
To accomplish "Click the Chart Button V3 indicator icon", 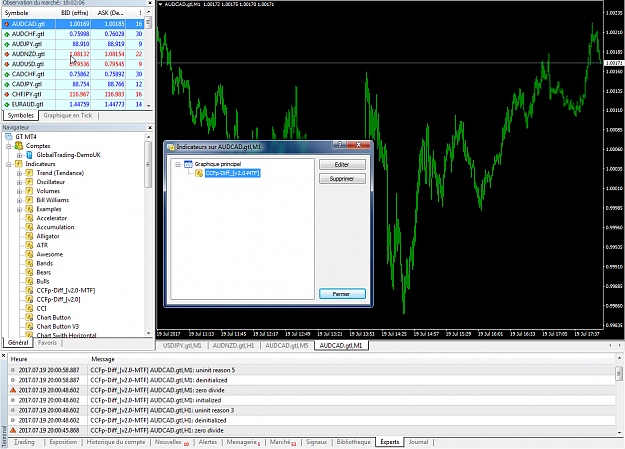I will [29, 327].
